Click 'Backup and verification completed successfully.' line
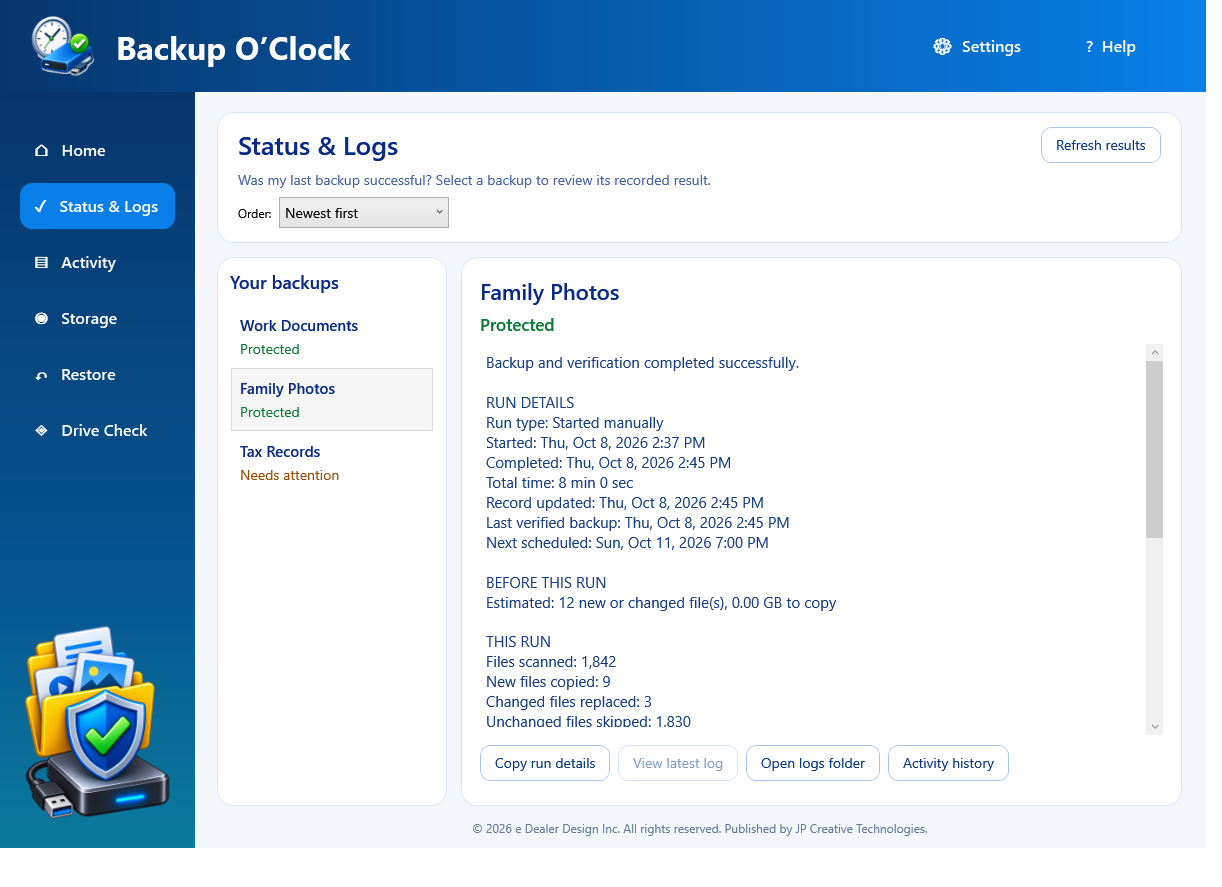 (x=642, y=363)
